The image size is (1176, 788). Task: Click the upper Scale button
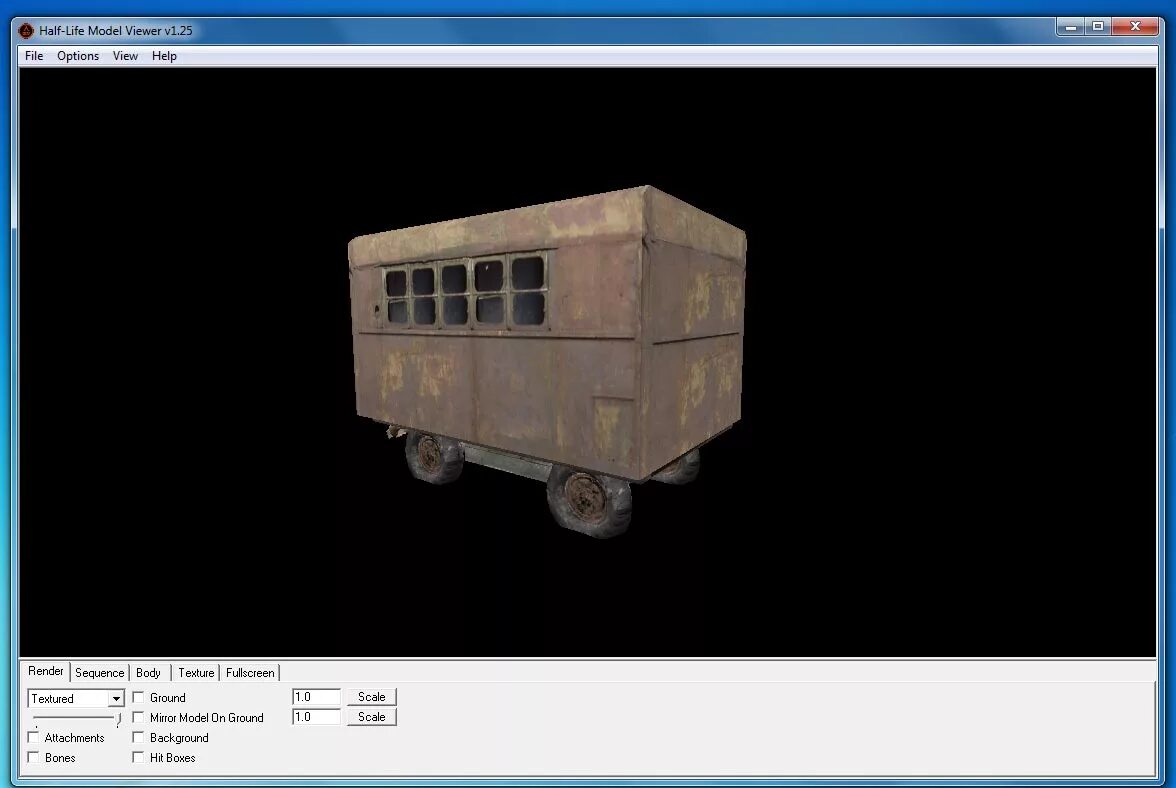point(371,697)
